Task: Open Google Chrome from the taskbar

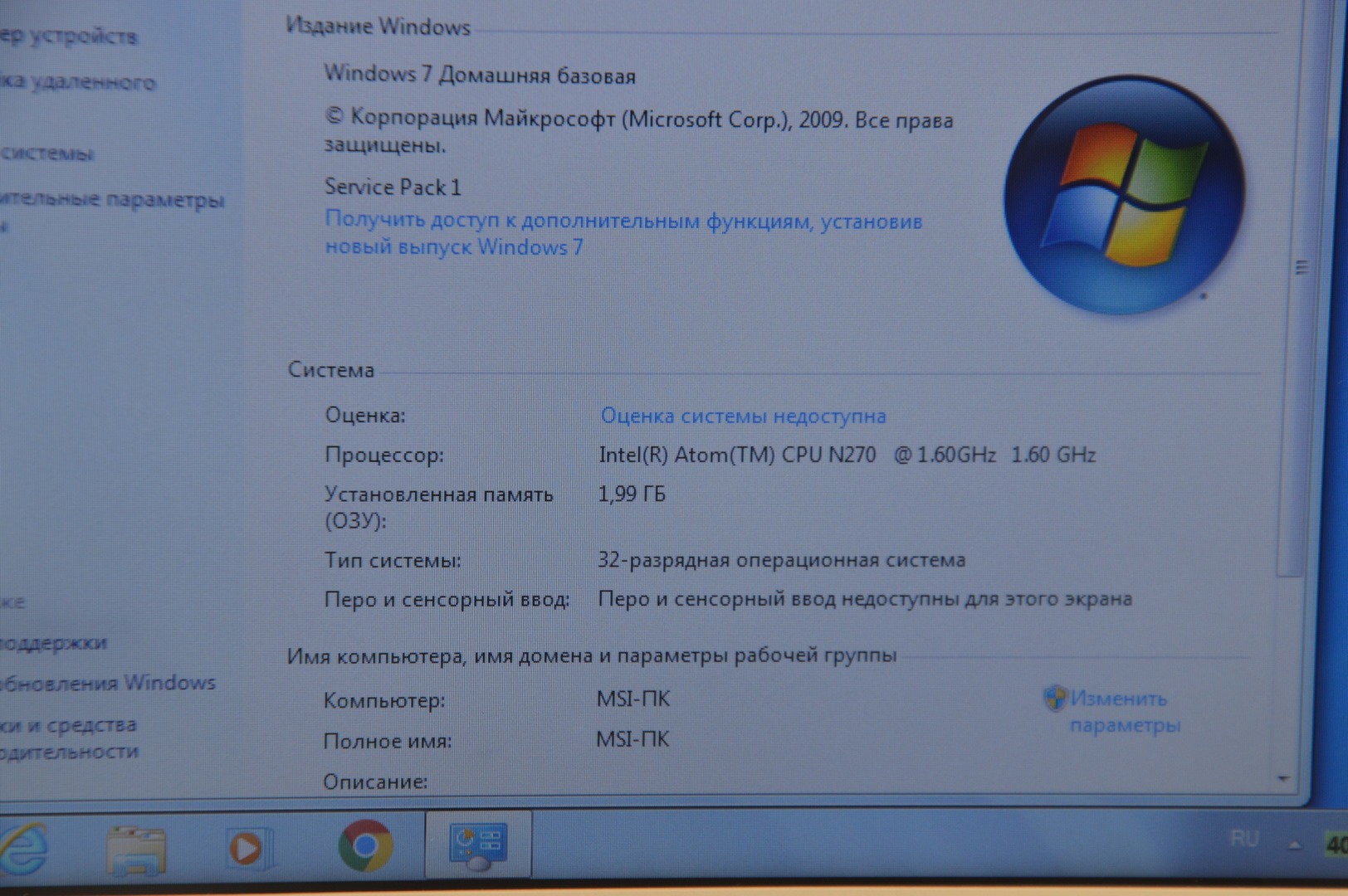Action: [x=365, y=845]
